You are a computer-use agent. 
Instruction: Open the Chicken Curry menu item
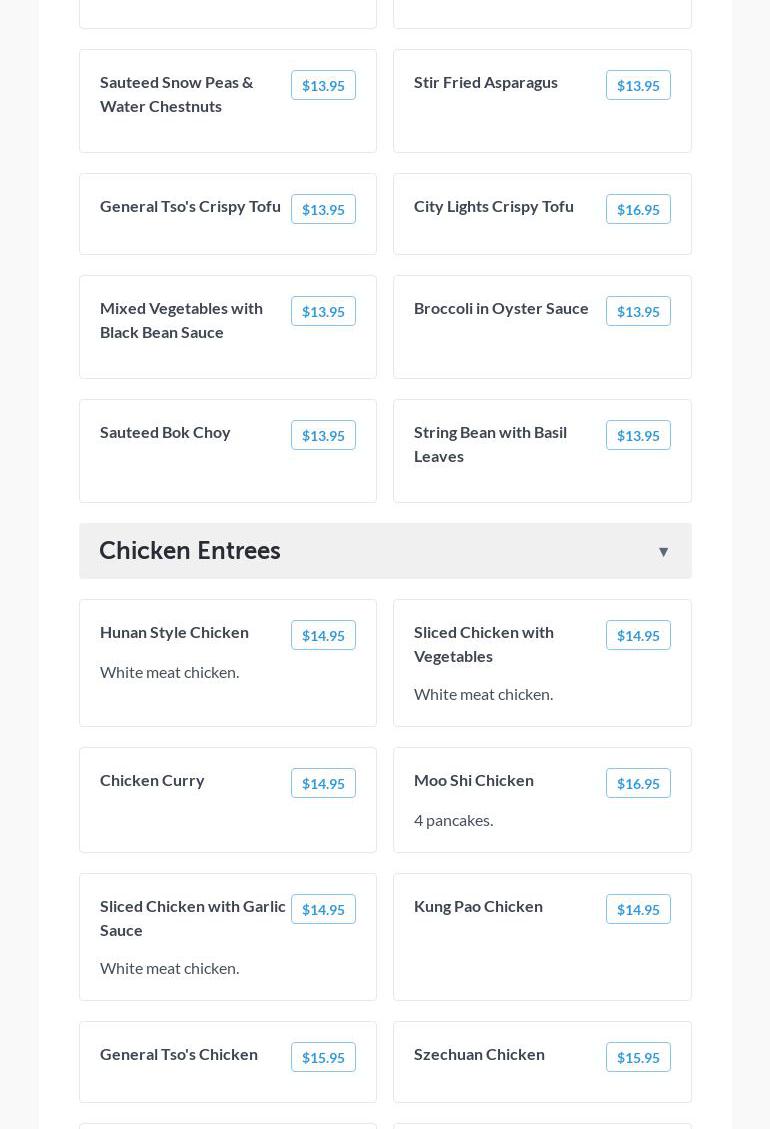pyautogui.click(x=152, y=780)
